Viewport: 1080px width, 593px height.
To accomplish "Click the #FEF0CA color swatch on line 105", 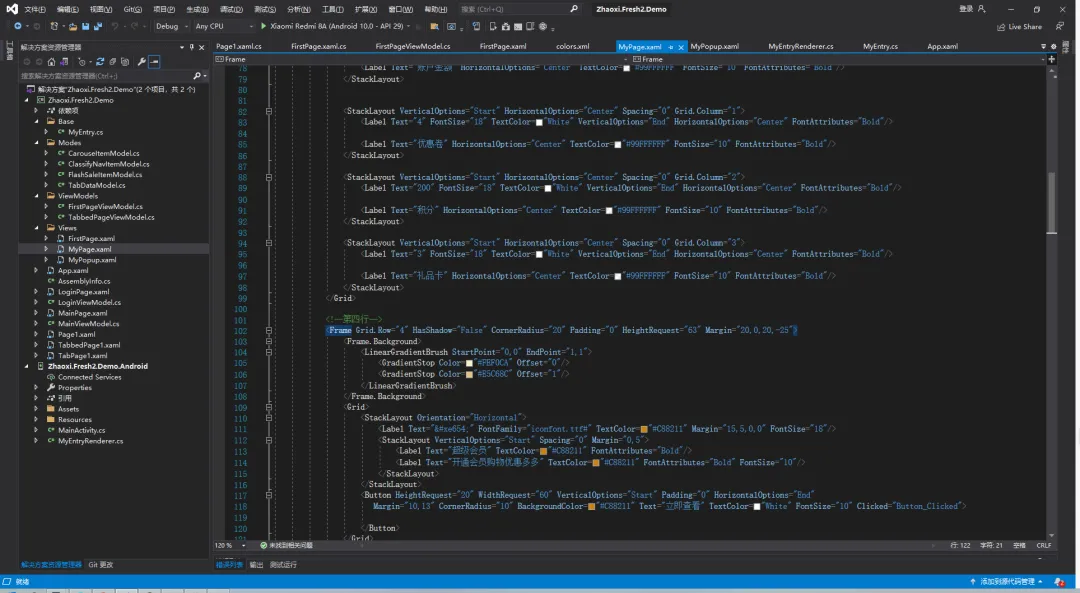I will point(470,364).
